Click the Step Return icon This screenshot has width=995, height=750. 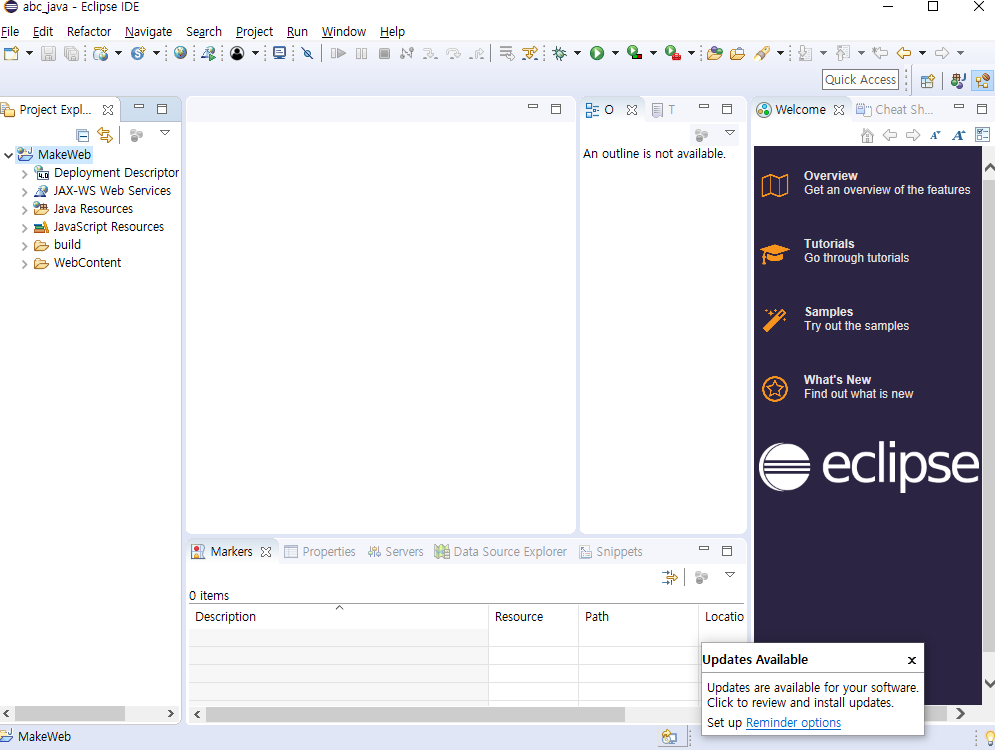click(x=477, y=53)
